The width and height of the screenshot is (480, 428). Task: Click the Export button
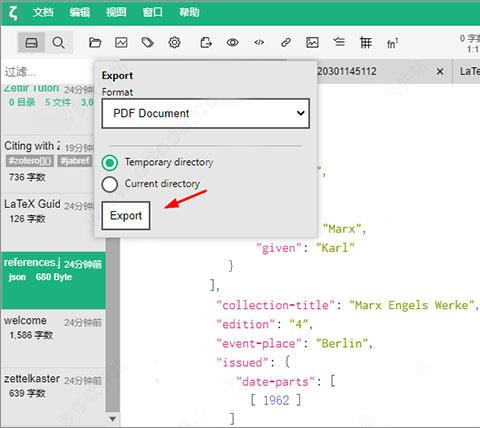(x=126, y=216)
